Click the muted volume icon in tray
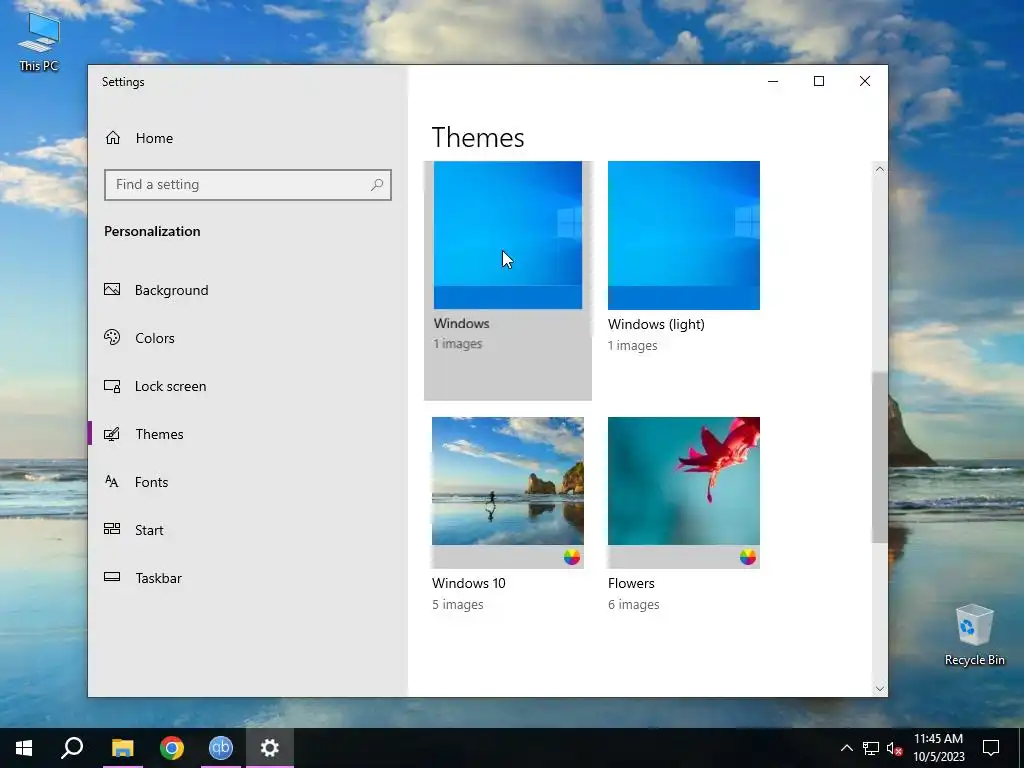The height and width of the screenshot is (768, 1024). (895, 748)
